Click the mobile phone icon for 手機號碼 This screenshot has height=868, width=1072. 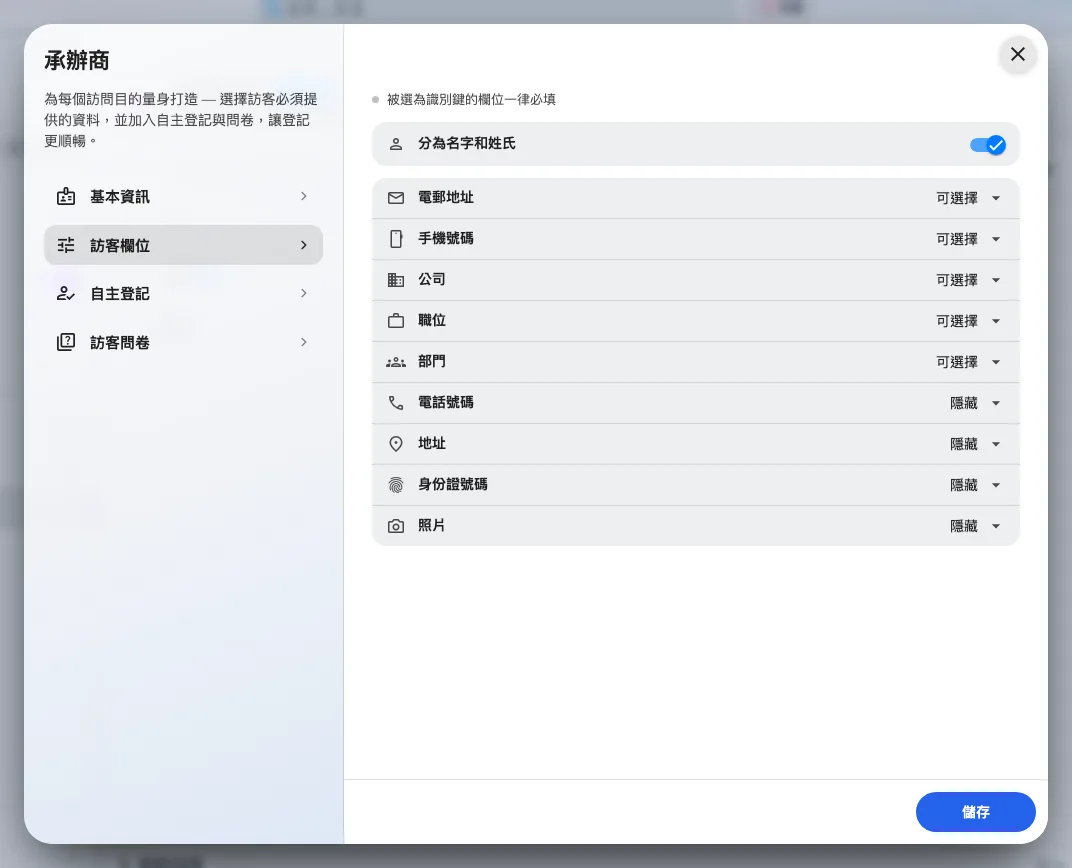click(x=396, y=239)
